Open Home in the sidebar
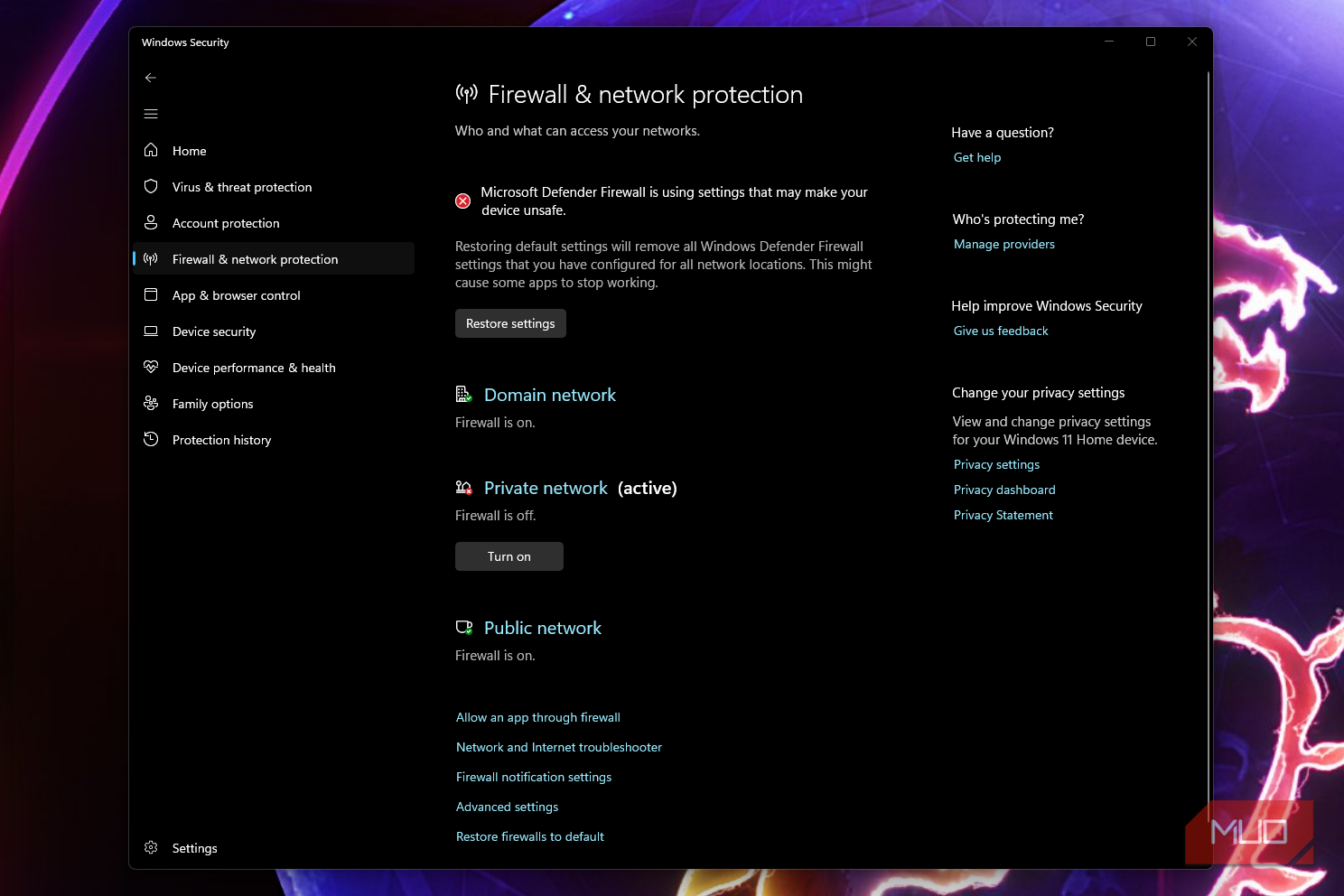This screenshot has height=896, width=1344. click(x=274, y=150)
